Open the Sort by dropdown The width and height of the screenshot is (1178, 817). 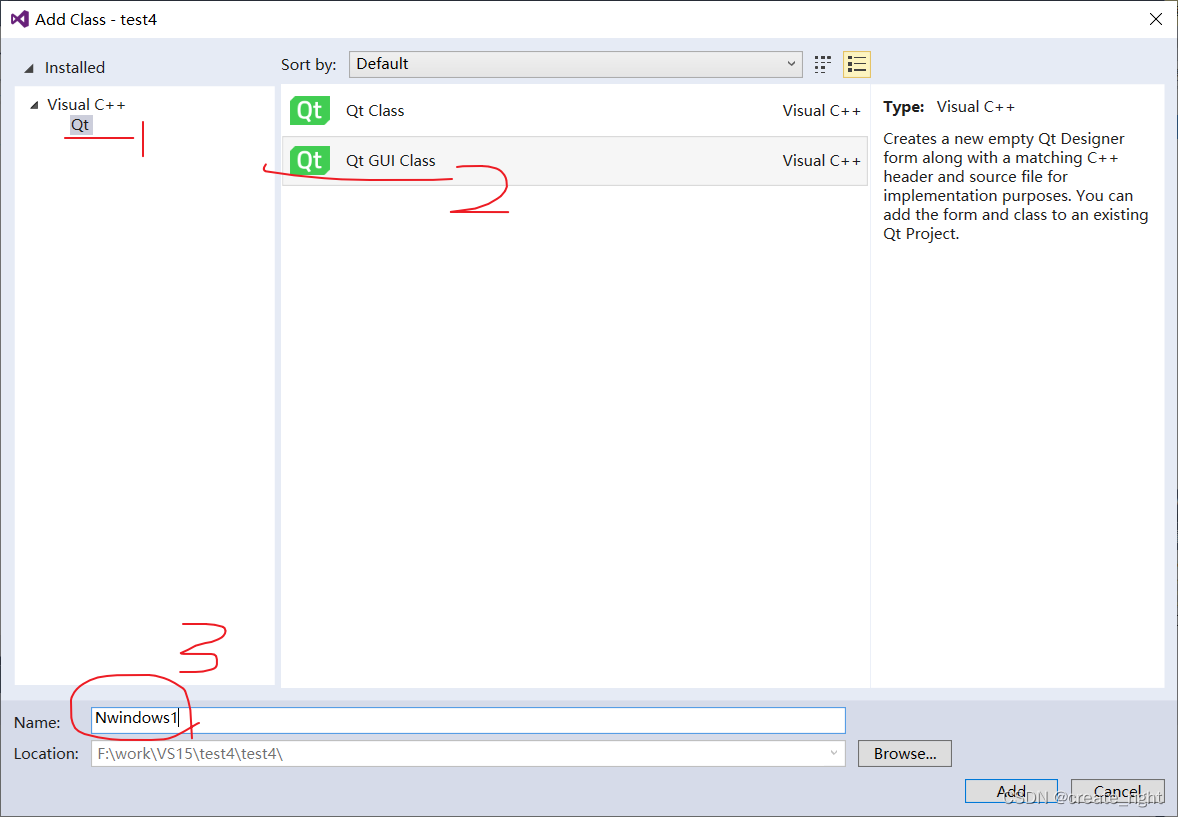point(575,65)
